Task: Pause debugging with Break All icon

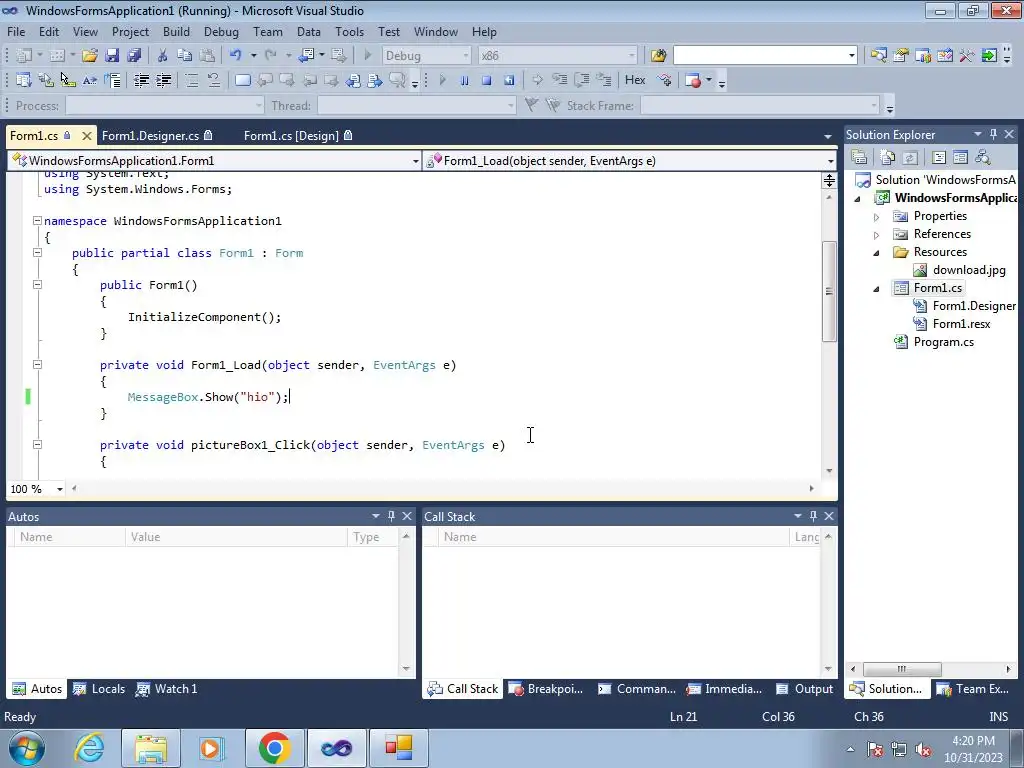Action: (464, 80)
